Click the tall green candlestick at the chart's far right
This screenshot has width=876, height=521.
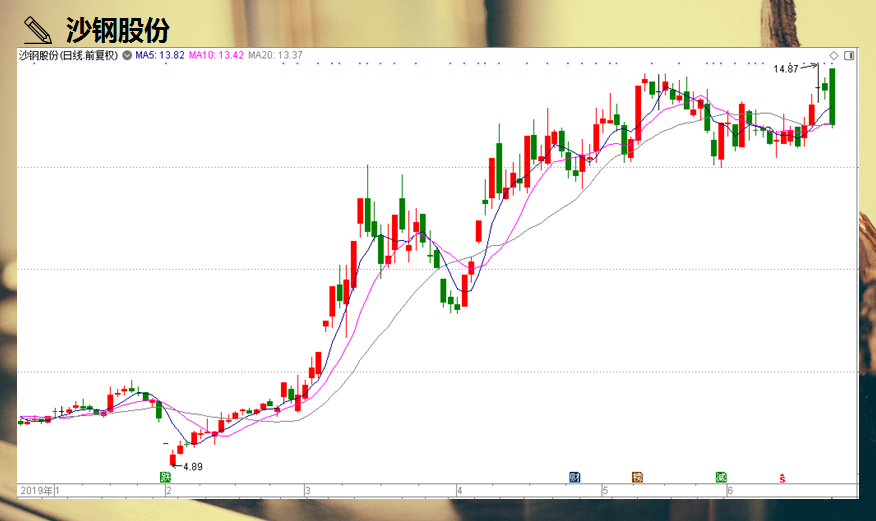(832, 97)
